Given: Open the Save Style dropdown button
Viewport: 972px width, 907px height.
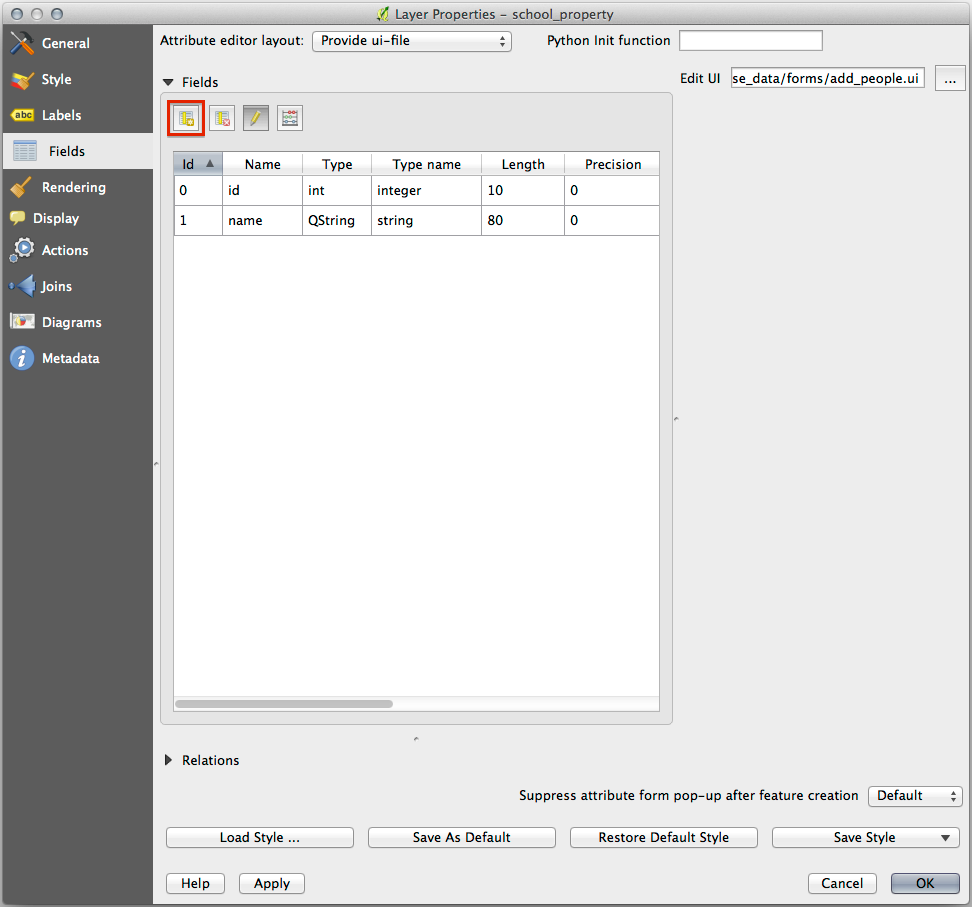Looking at the screenshot, I should (x=865, y=837).
